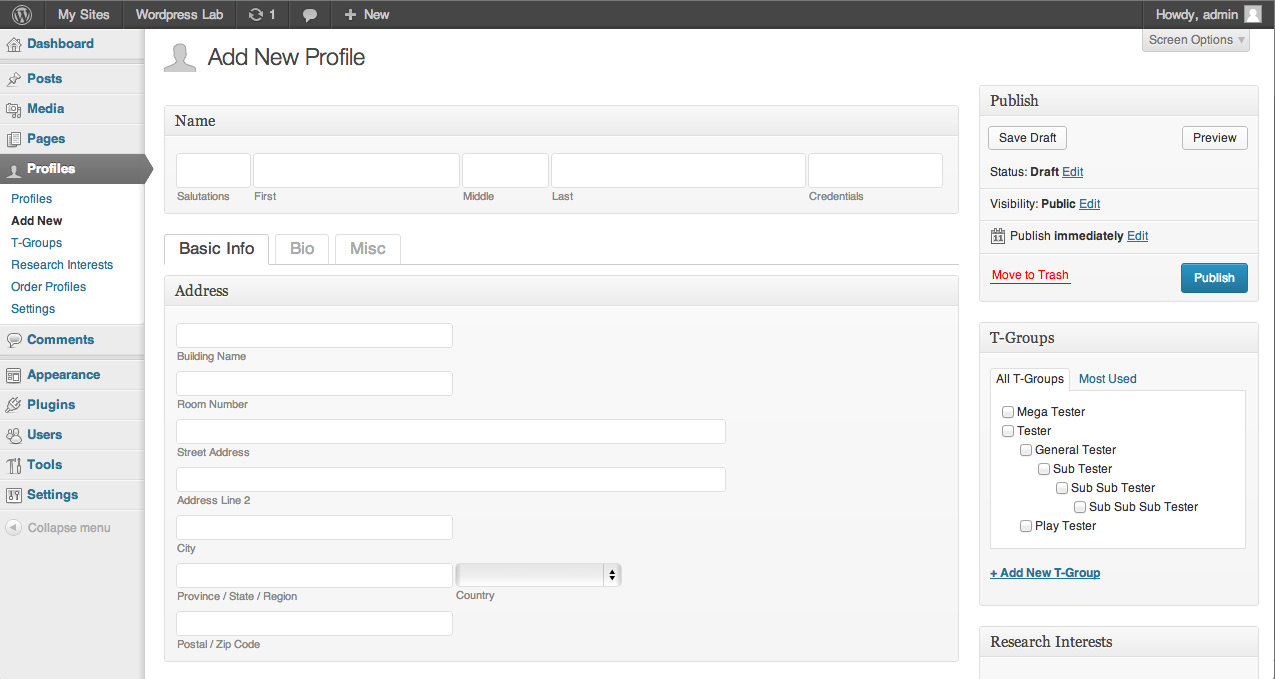Click the Postal / Zip Code field
Viewport: 1275px width, 679px height.
point(314,624)
